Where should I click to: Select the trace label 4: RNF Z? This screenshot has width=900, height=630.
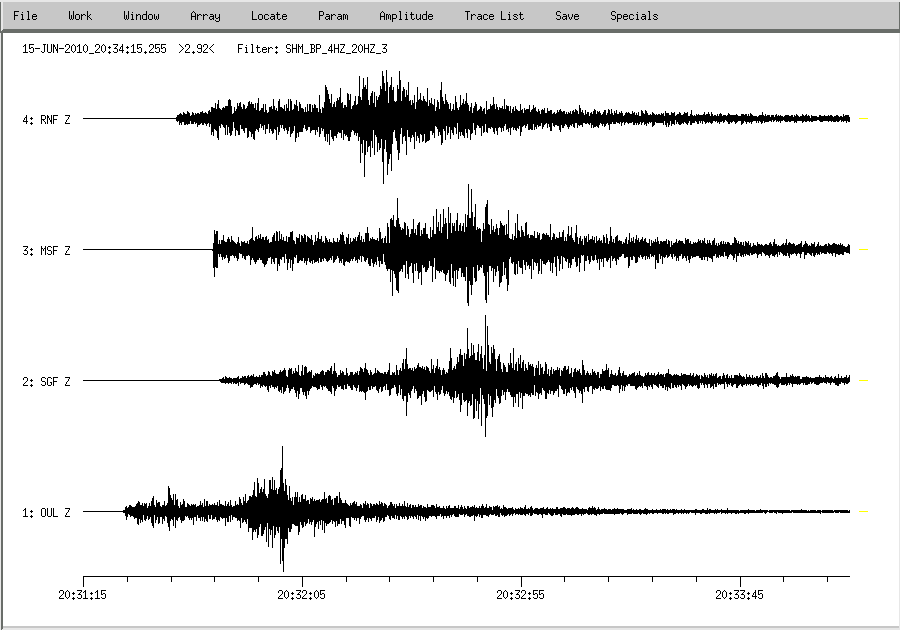pos(46,120)
